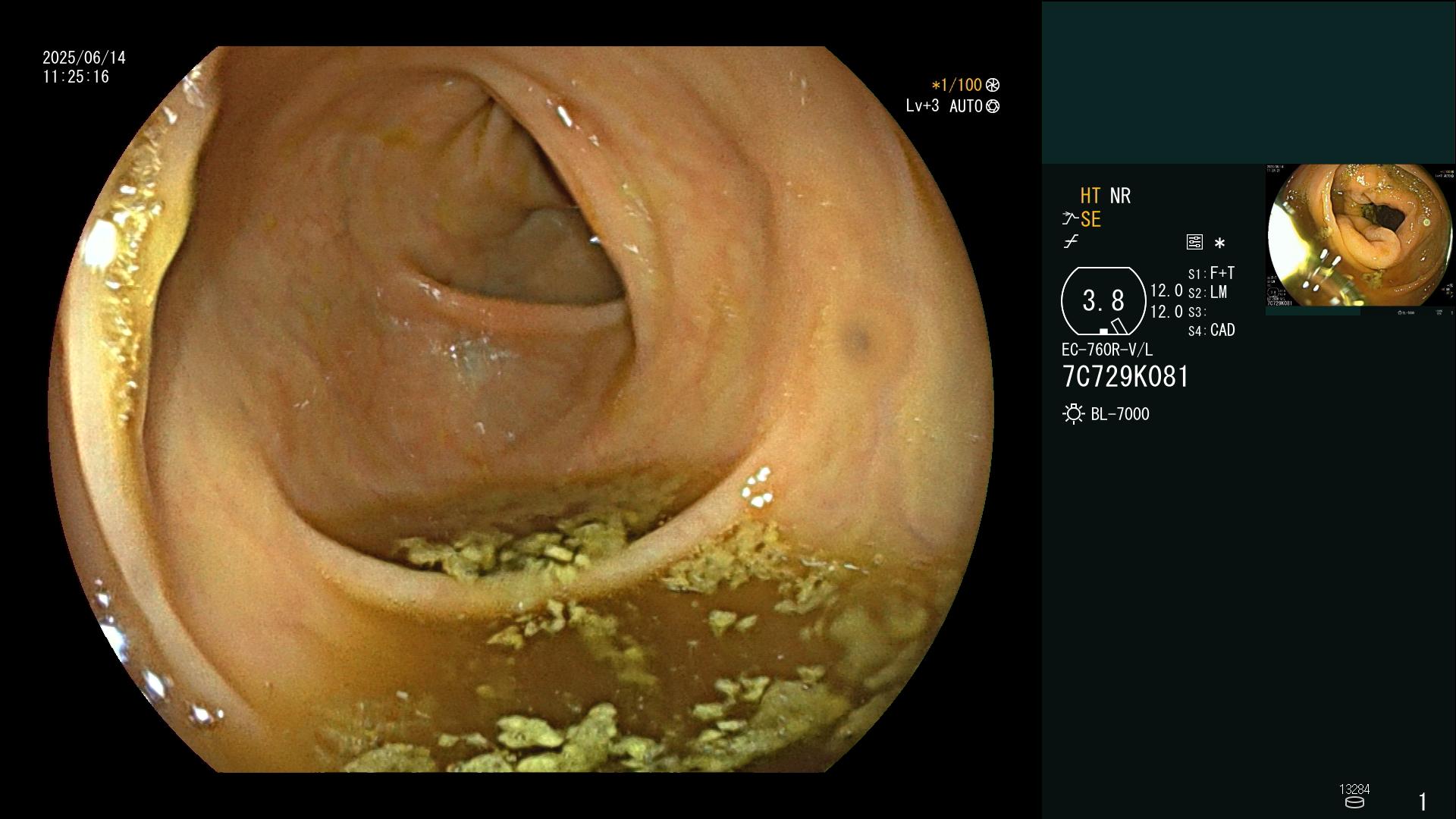Click the scope serial number 7C729K081
Image resolution: width=1456 pixels, height=819 pixels.
coord(1125,377)
